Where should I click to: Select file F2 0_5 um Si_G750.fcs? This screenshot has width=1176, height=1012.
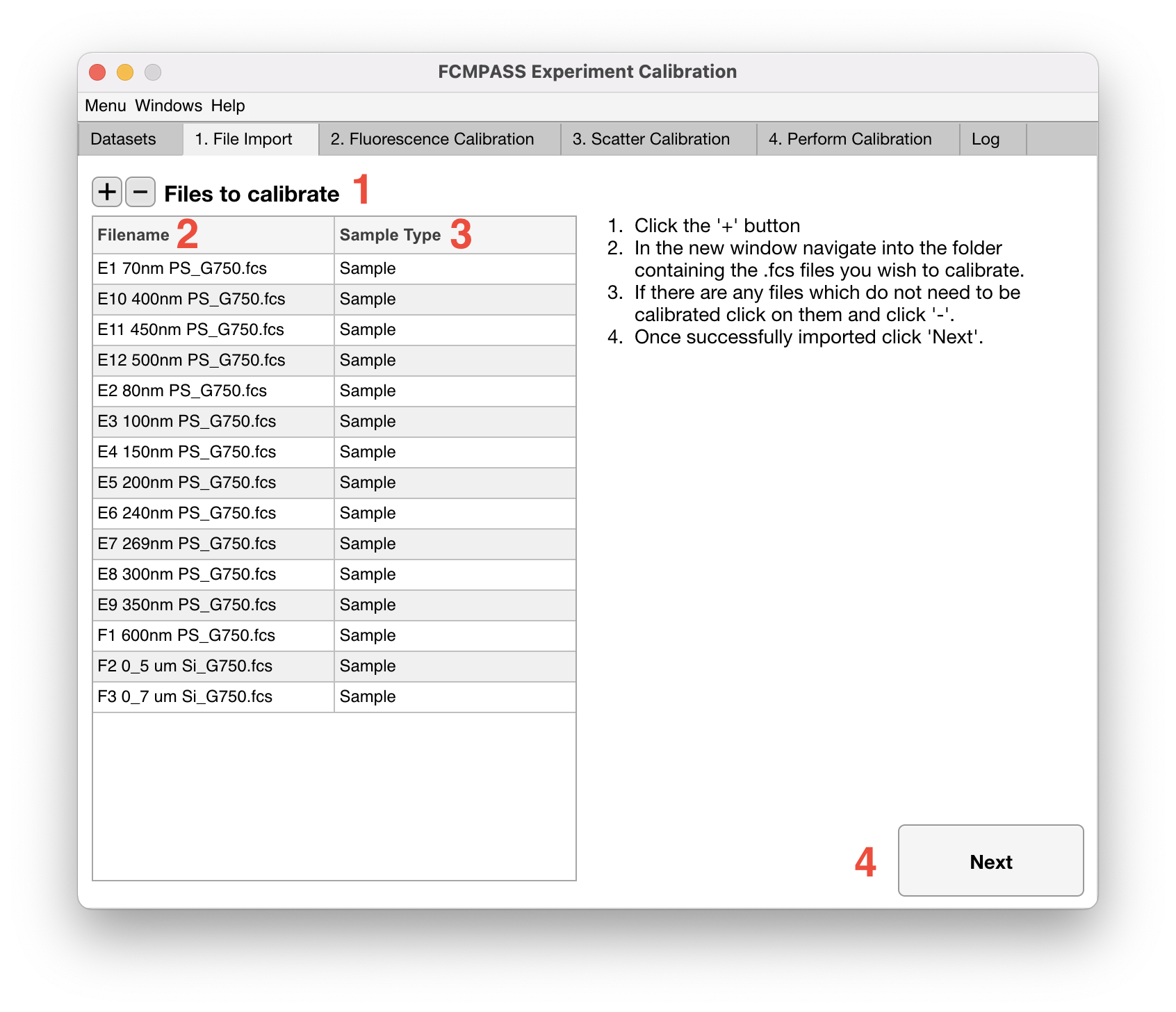click(x=213, y=667)
